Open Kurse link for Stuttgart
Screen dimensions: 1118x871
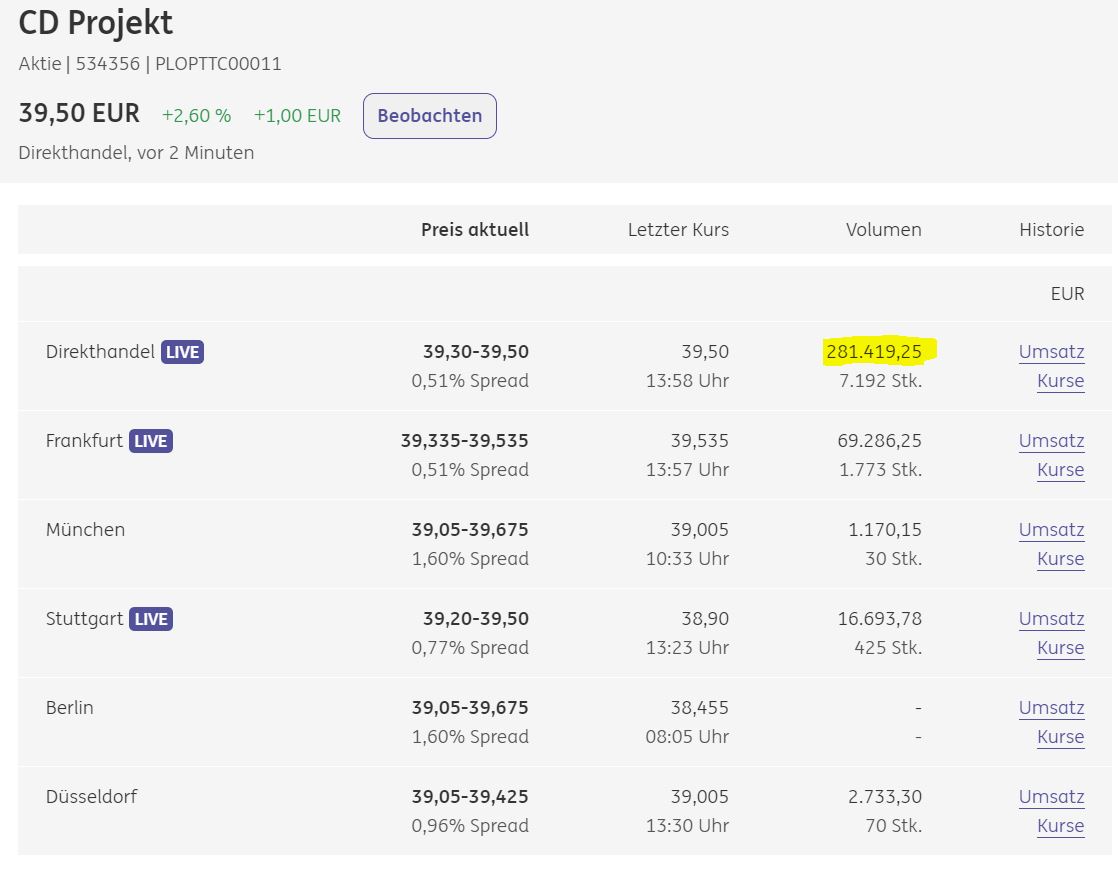point(1060,648)
